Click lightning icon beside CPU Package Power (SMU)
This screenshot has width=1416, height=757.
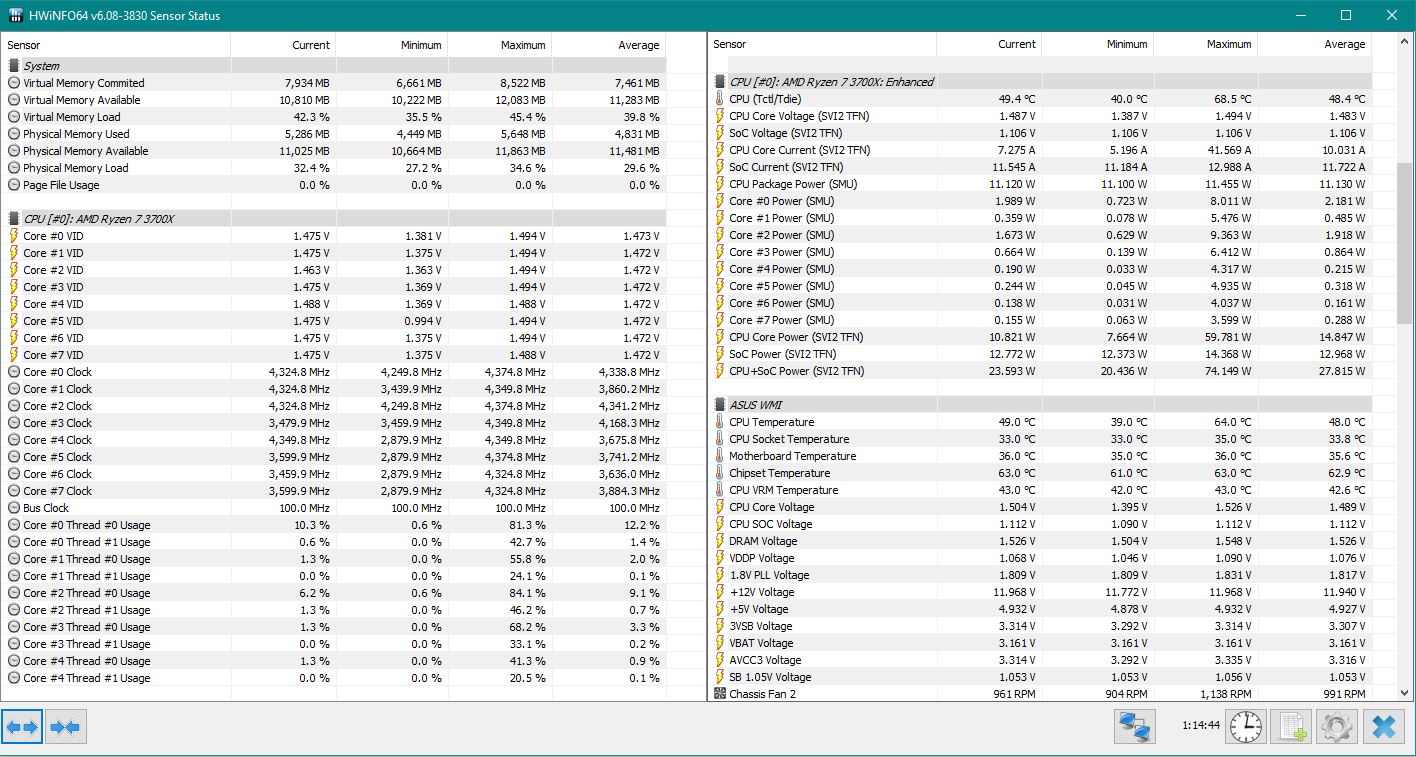coord(720,184)
